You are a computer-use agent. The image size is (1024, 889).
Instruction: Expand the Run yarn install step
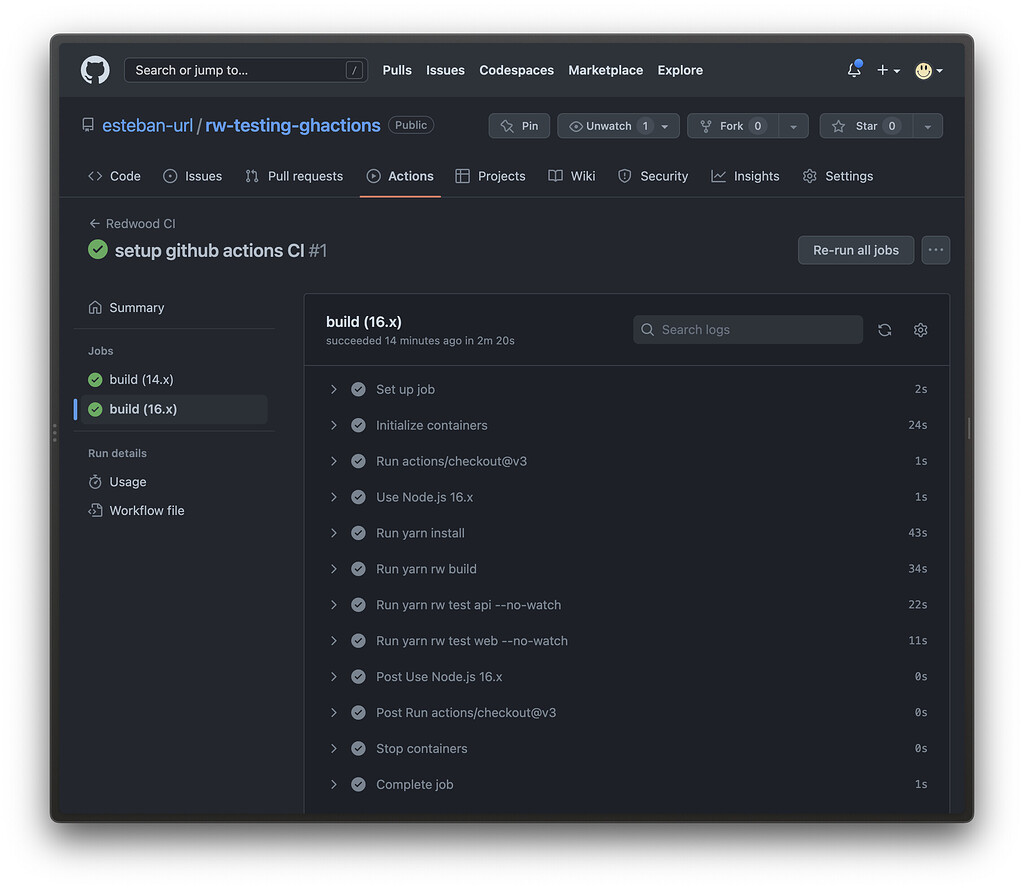[x=627, y=533]
